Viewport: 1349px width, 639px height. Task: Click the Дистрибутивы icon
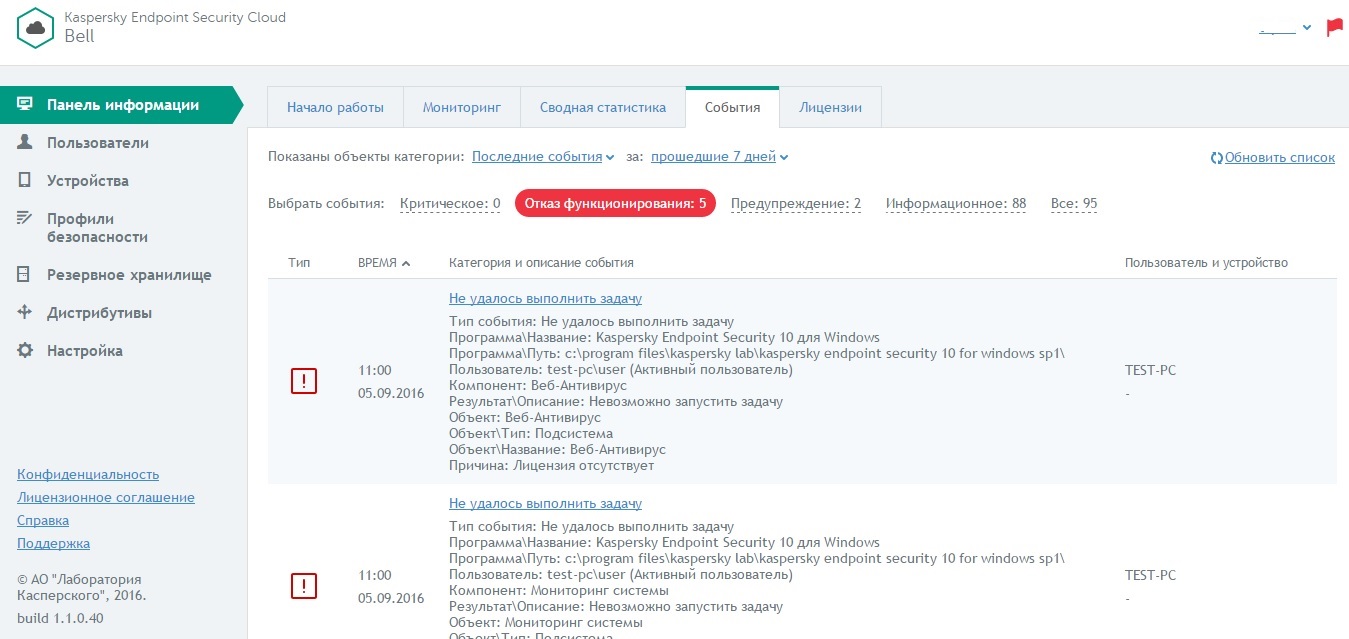25,313
